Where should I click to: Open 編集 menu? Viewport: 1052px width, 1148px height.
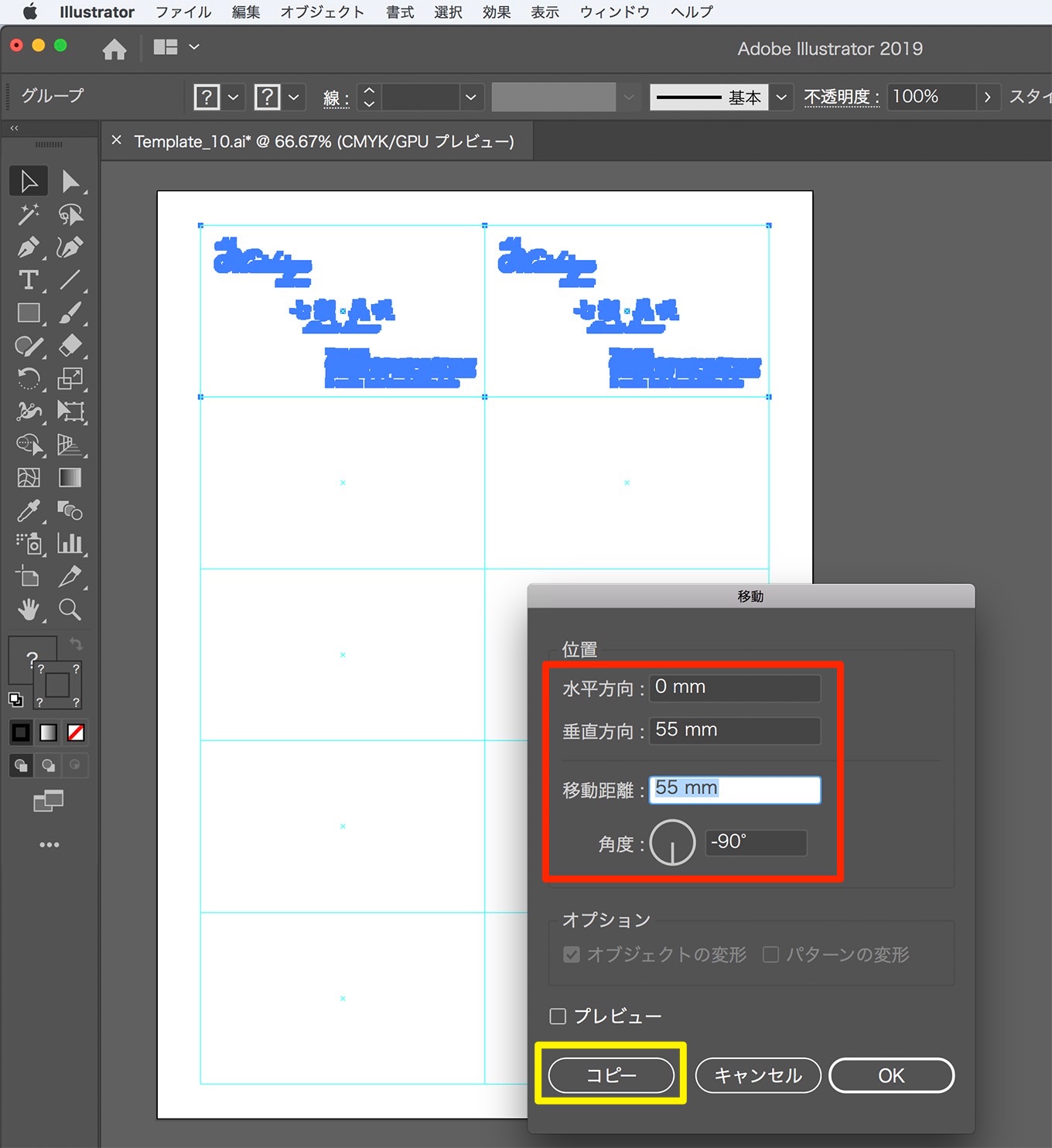pos(246,12)
